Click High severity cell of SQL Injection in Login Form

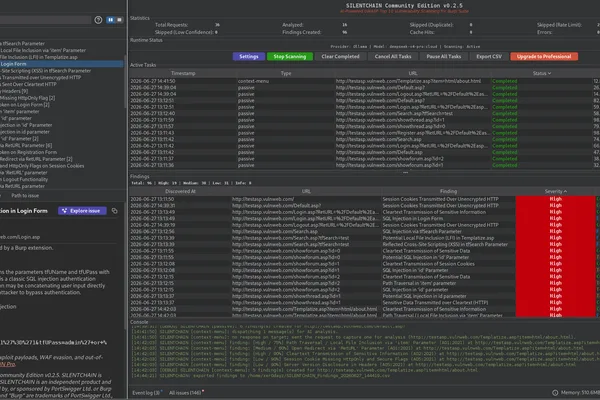coord(556,219)
